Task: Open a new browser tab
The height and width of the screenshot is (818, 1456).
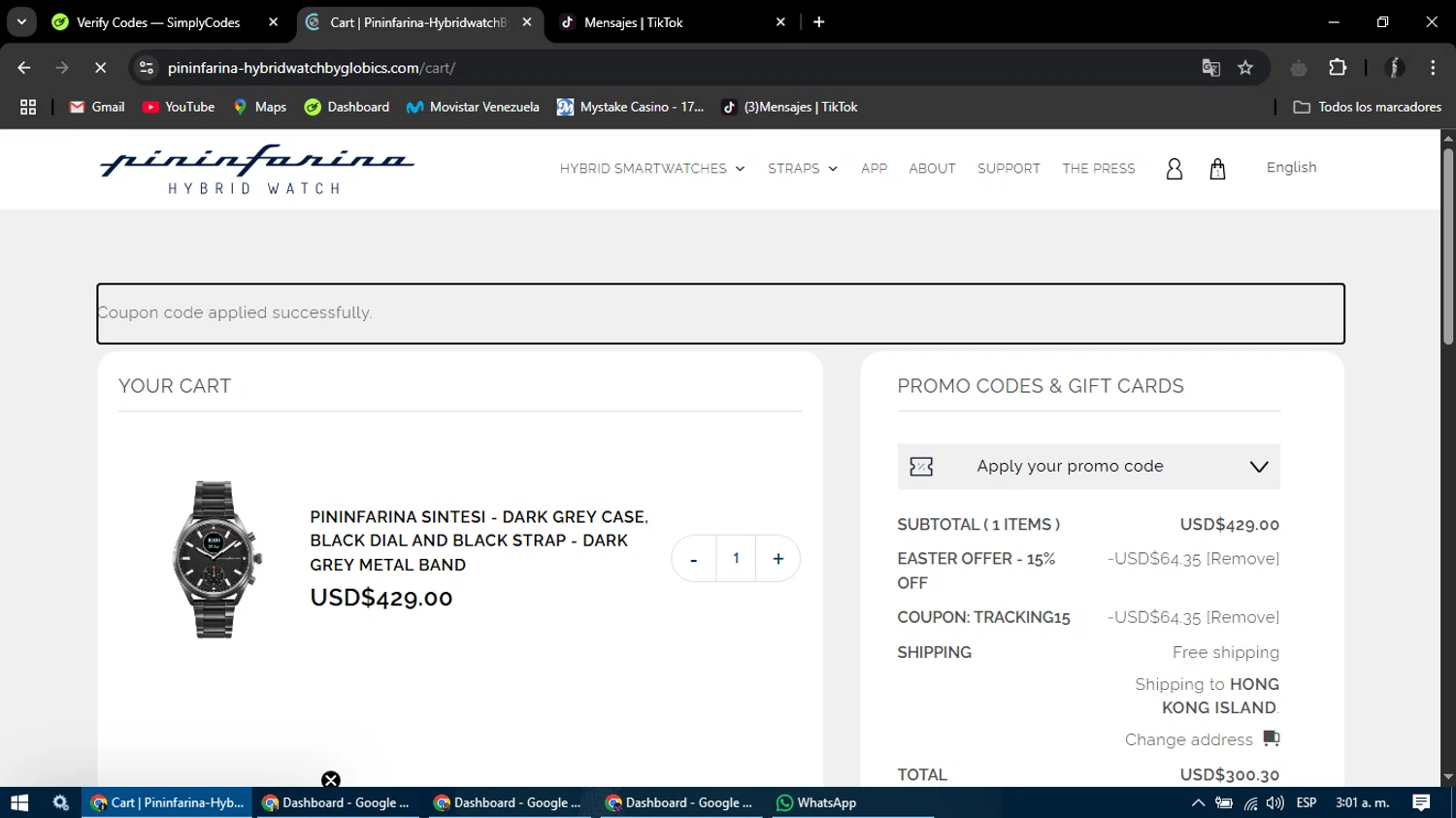Action: point(819,22)
